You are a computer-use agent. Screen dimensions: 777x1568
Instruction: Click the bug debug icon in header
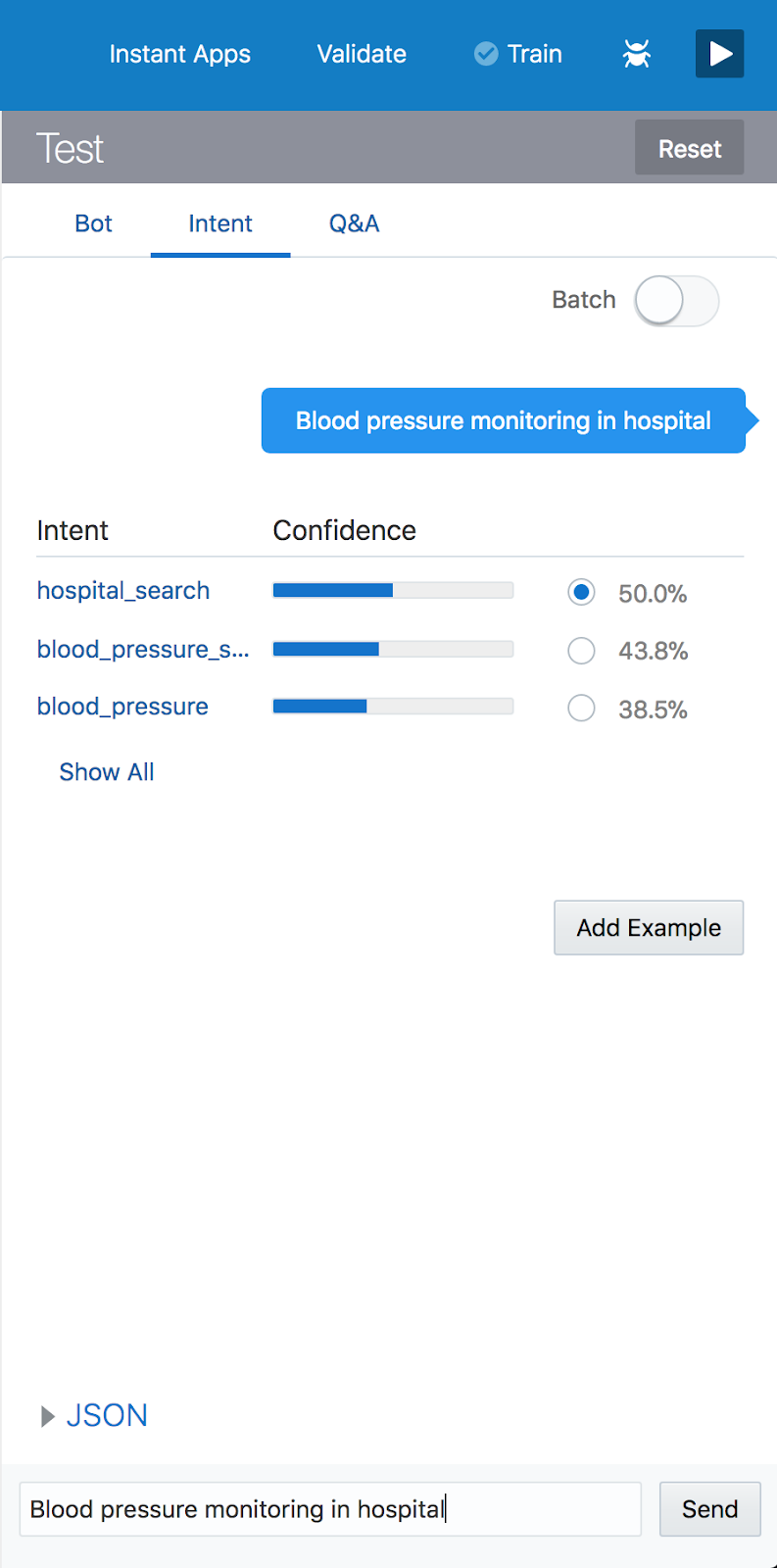click(637, 54)
